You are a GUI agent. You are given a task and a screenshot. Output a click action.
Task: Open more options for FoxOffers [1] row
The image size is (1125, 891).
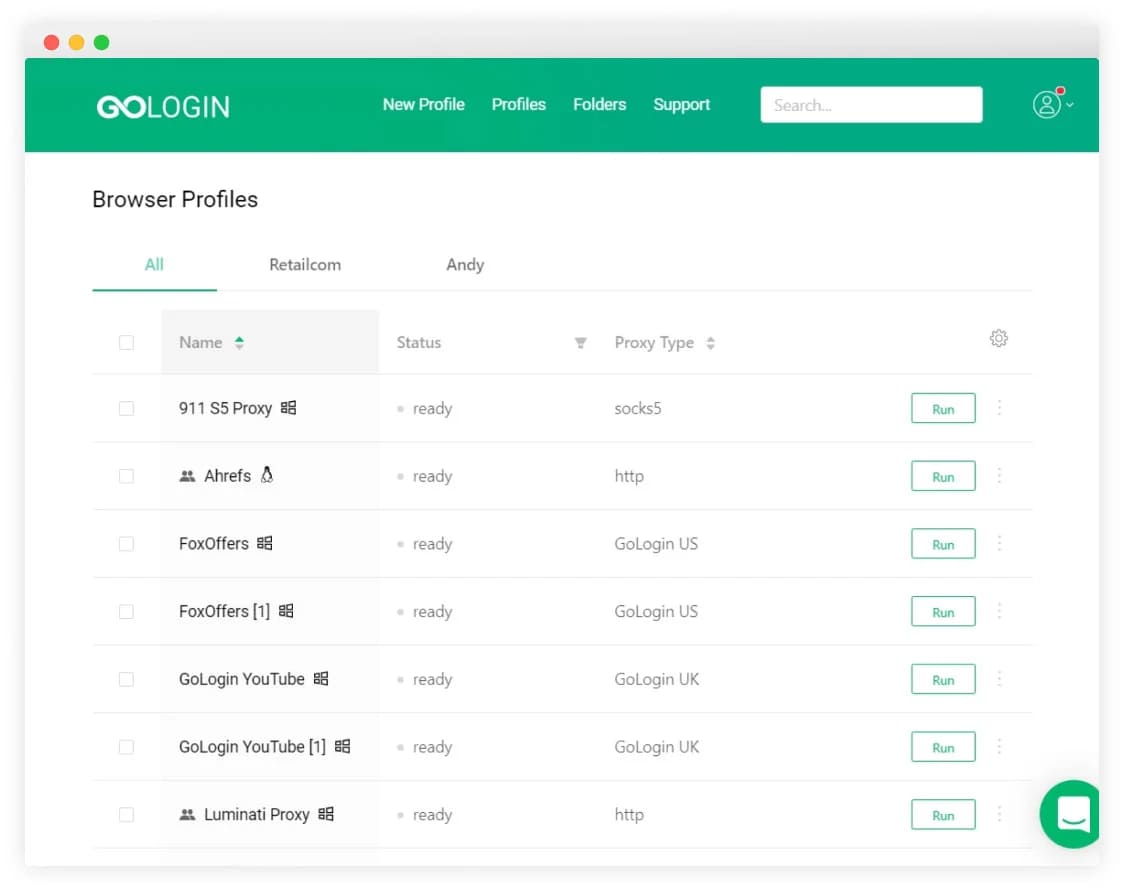pyautogui.click(x=999, y=610)
